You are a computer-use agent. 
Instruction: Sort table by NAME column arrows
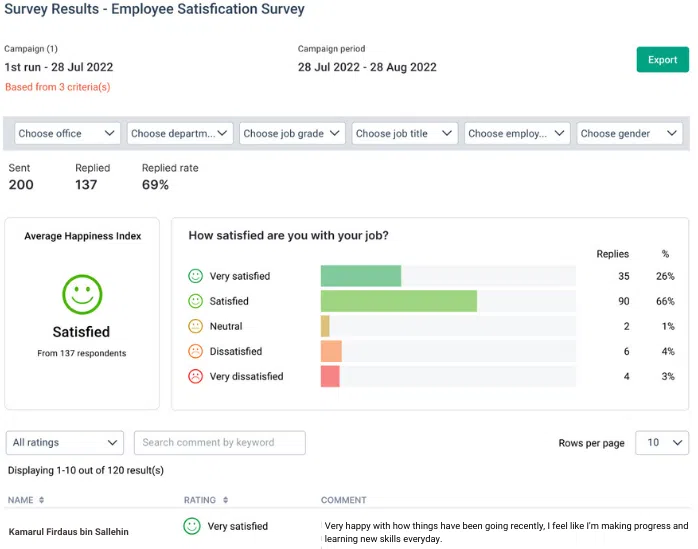pos(41,500)
